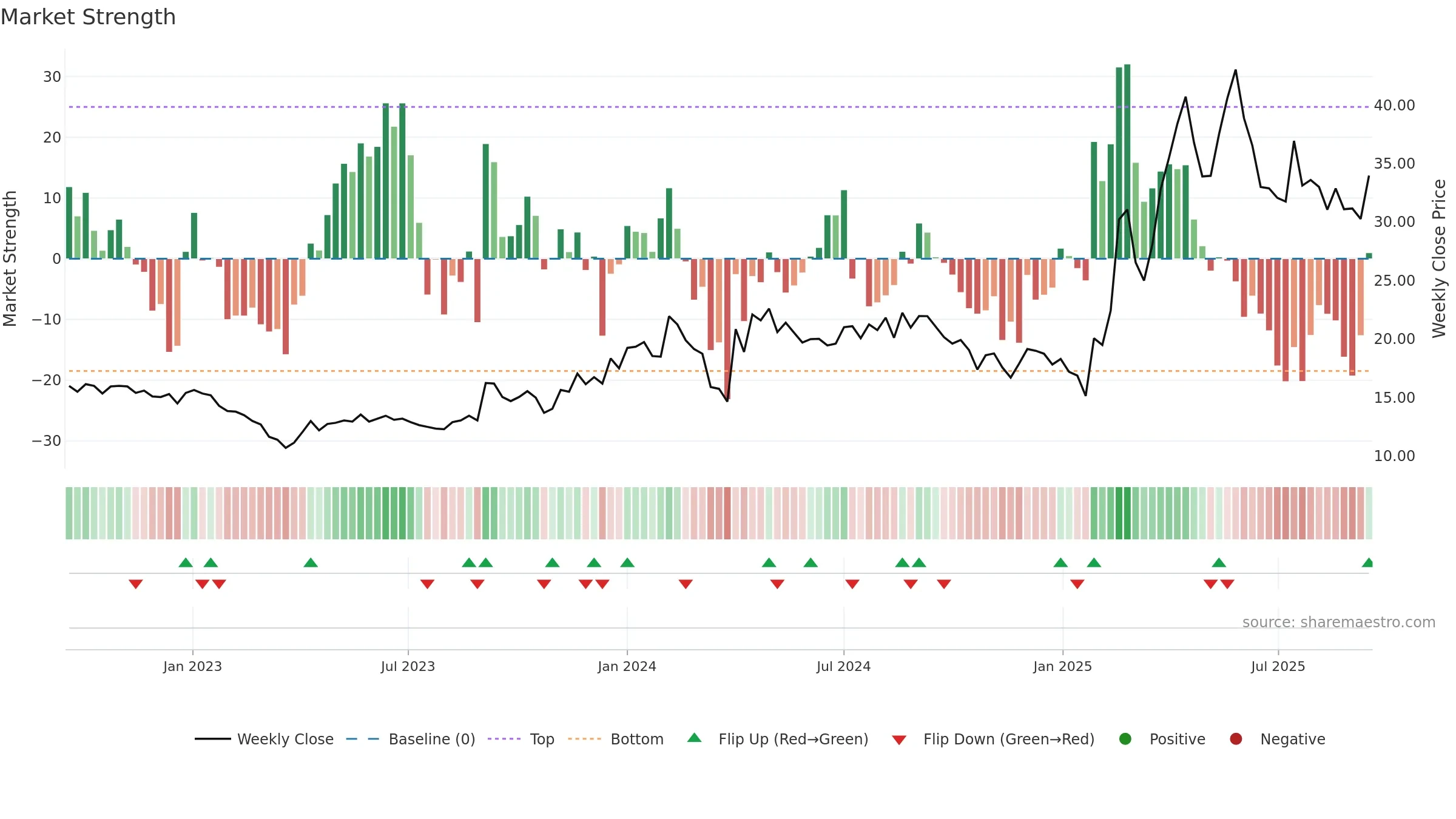Click the dashed blue Baseline legend line sample
The image size is (1456, 819).
(x=363, y=739)
